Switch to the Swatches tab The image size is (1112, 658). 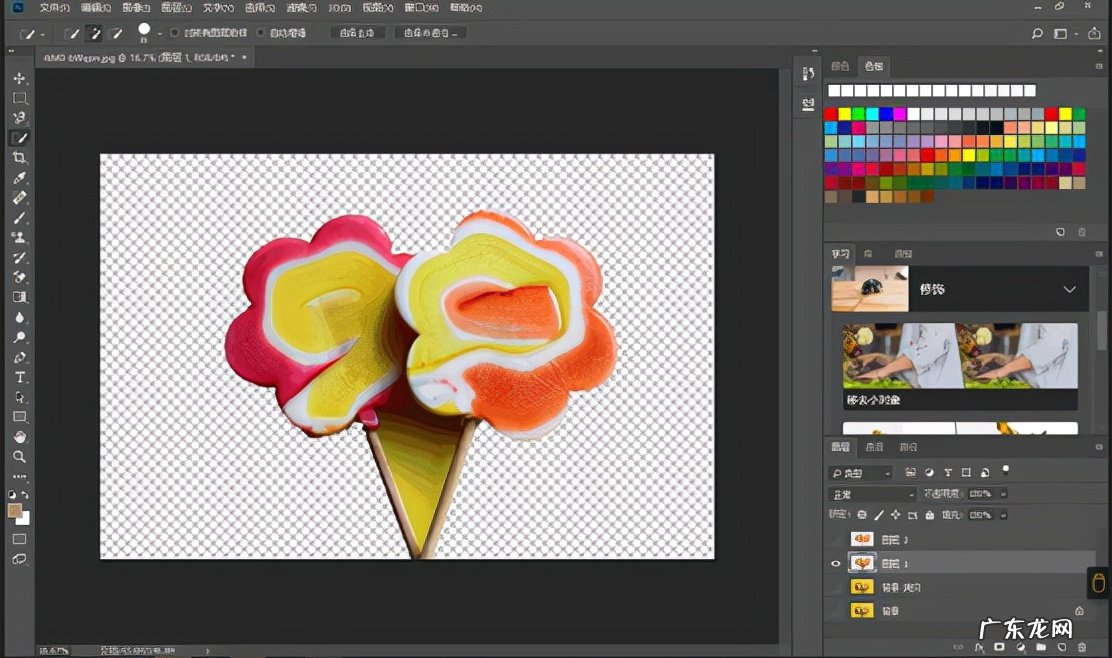[873, 66]
